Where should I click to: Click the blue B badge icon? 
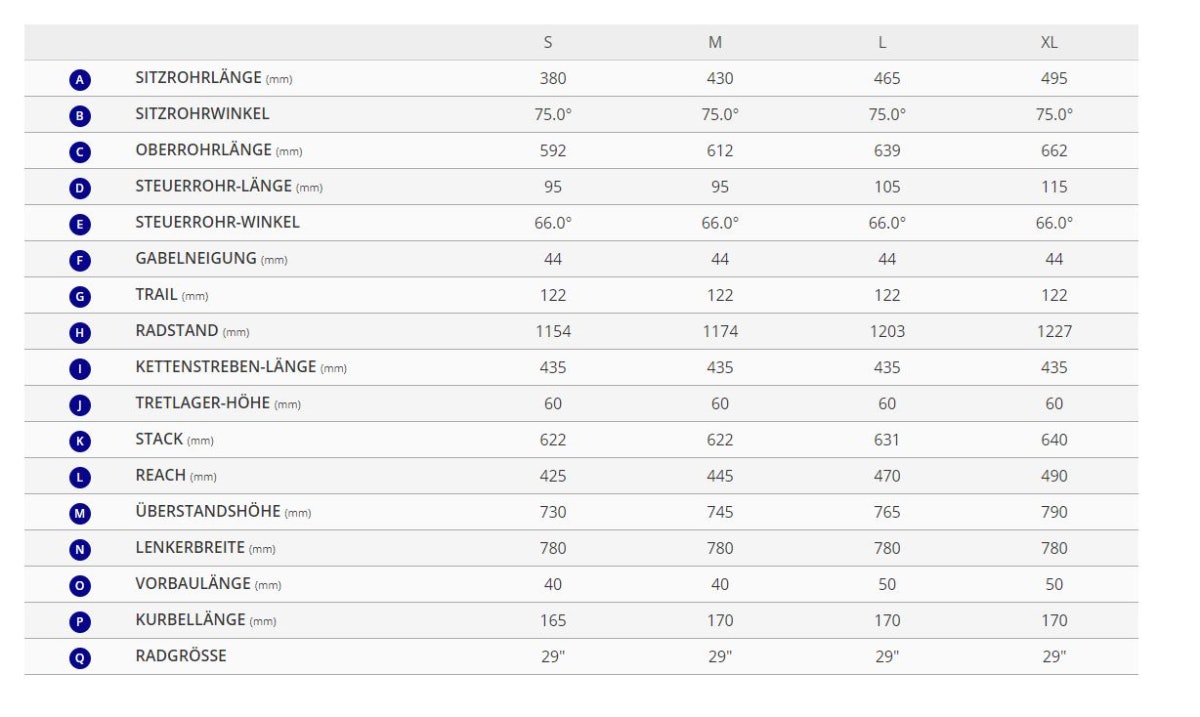click(80, 115)
